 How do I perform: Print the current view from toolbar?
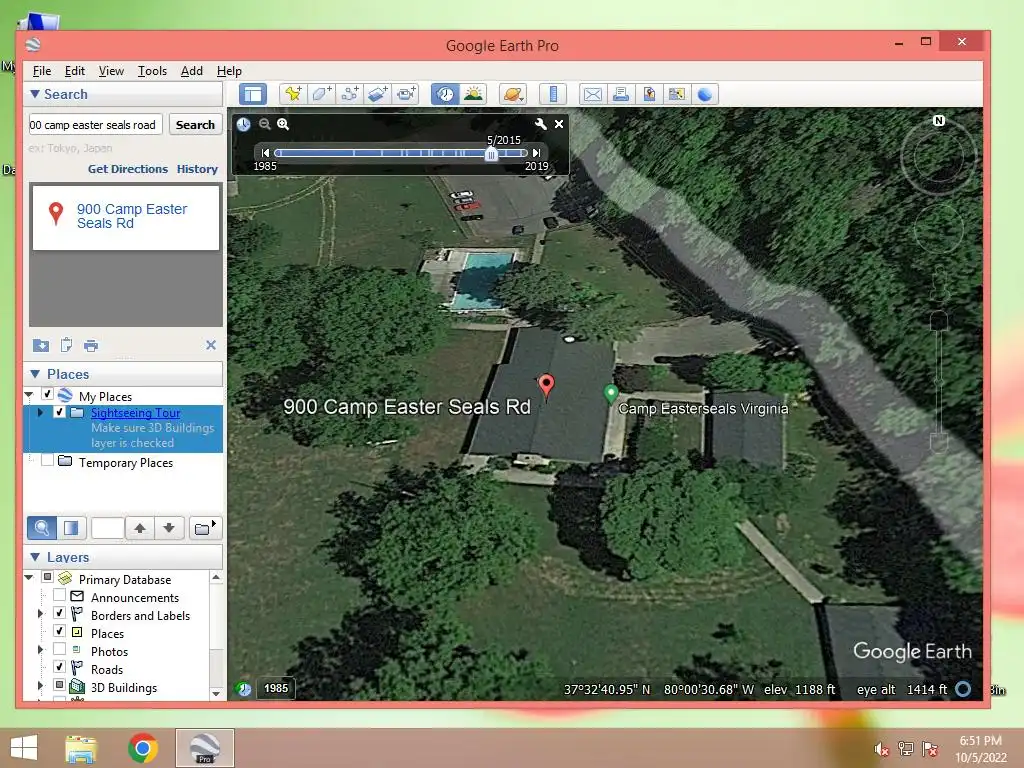point(620,94)
